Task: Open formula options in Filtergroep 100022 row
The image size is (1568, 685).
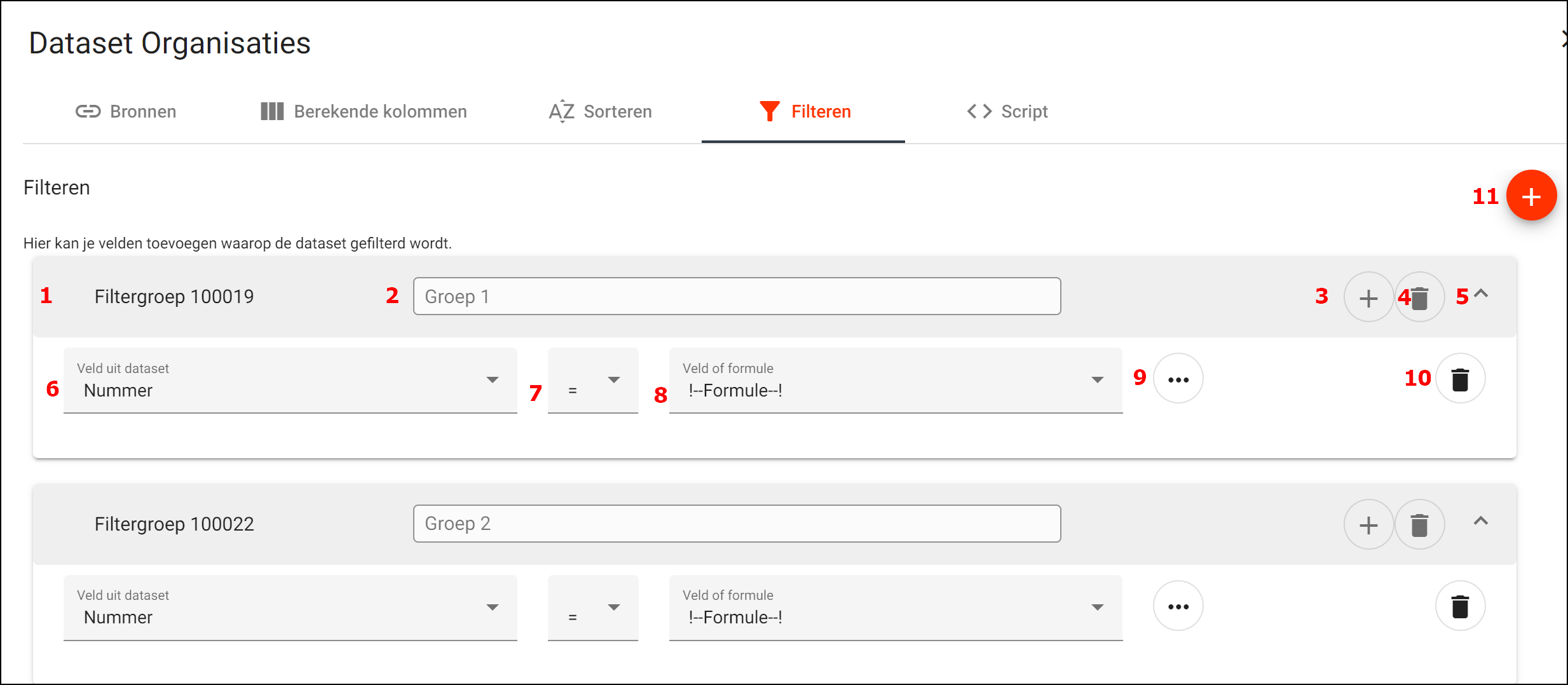Action: [x=1178, y=606]
